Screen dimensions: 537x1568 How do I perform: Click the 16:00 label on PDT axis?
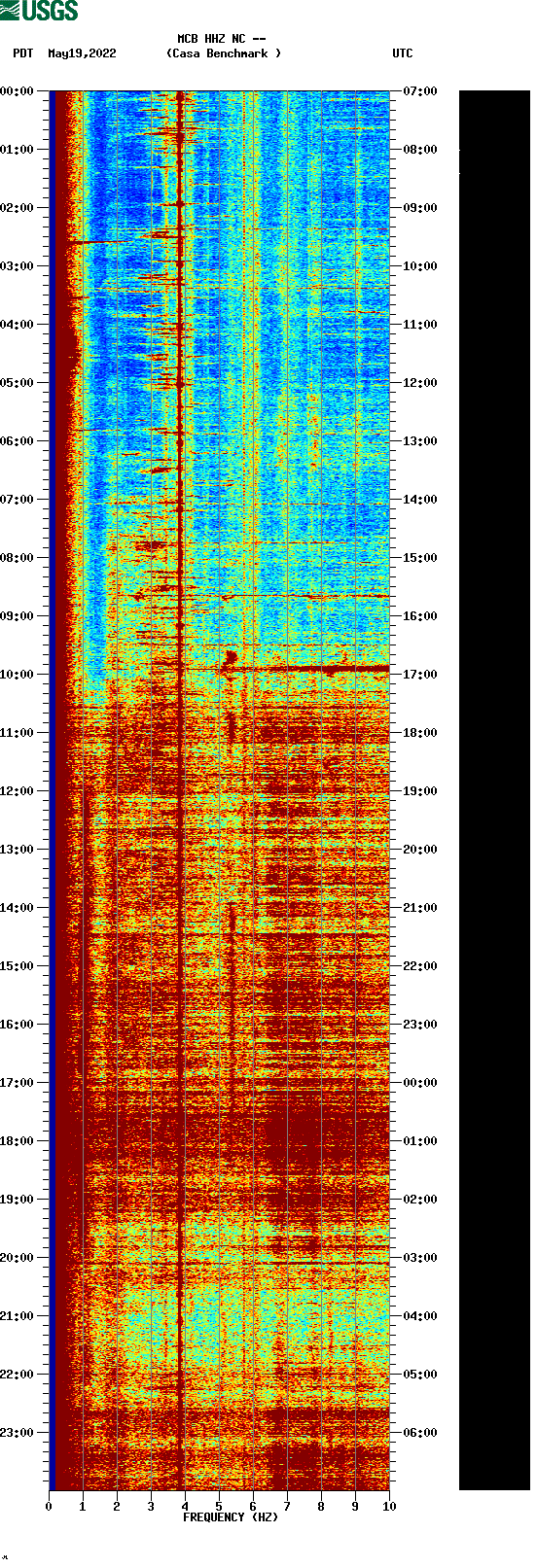pos(17,1025)
